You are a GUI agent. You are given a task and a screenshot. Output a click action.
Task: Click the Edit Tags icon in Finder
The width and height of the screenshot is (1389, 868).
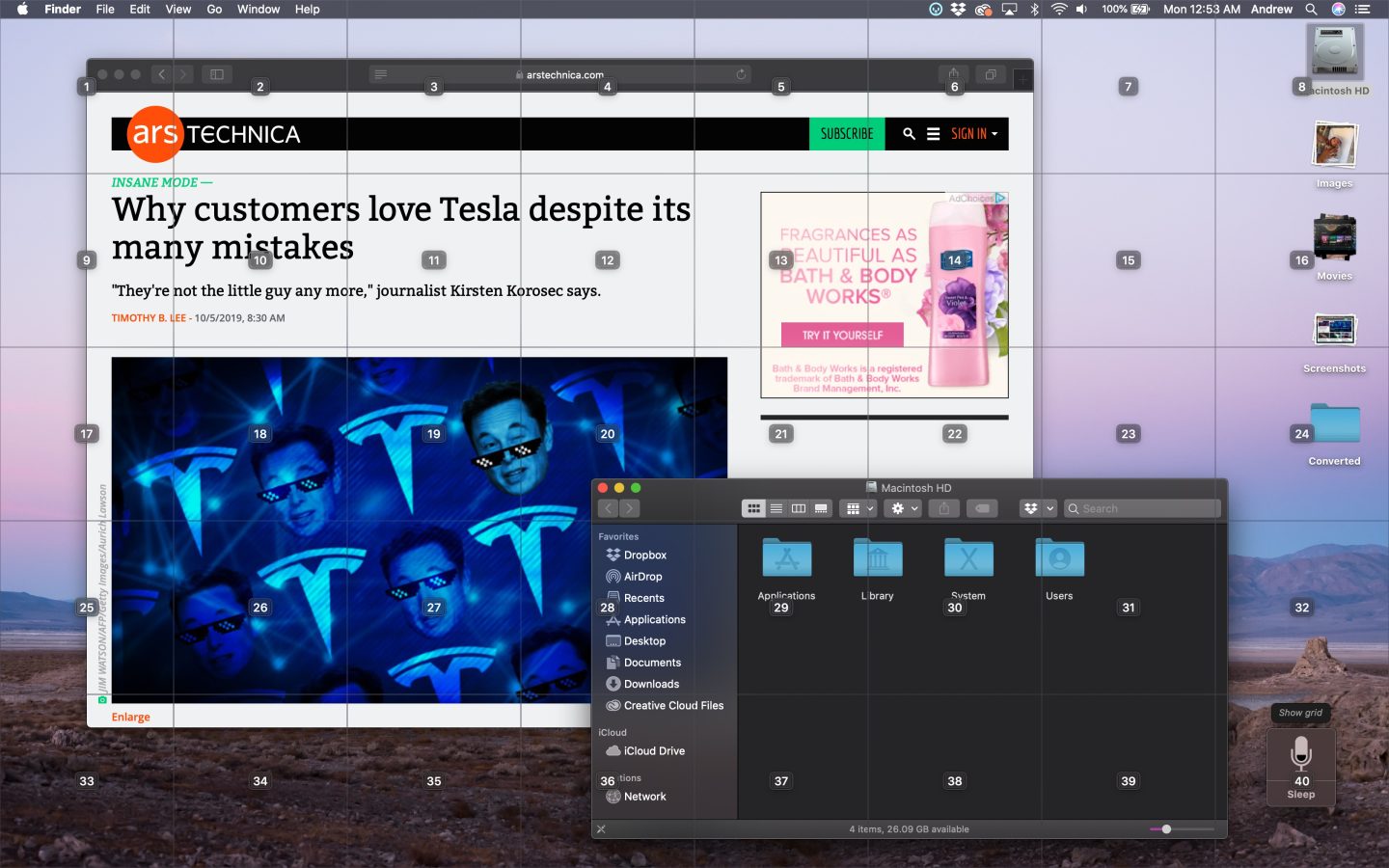point(982,508)
